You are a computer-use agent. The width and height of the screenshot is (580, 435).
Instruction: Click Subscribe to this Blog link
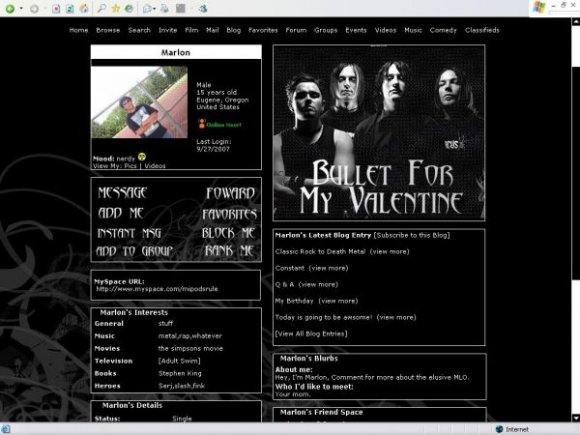(412, 235)
